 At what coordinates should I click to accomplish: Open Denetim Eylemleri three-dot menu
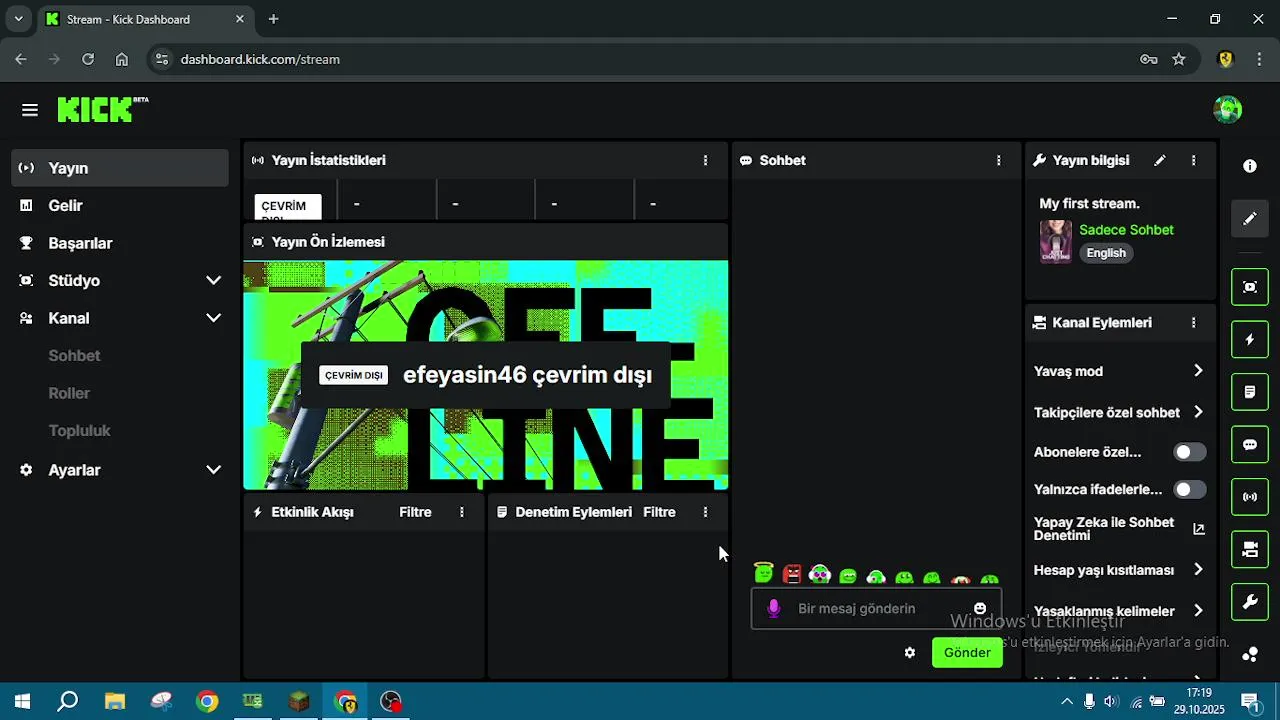coord(706,512)
